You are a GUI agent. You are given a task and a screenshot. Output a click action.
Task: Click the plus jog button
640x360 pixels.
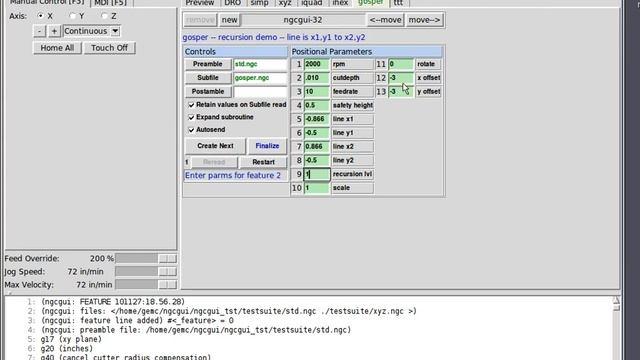coord(54,31)
